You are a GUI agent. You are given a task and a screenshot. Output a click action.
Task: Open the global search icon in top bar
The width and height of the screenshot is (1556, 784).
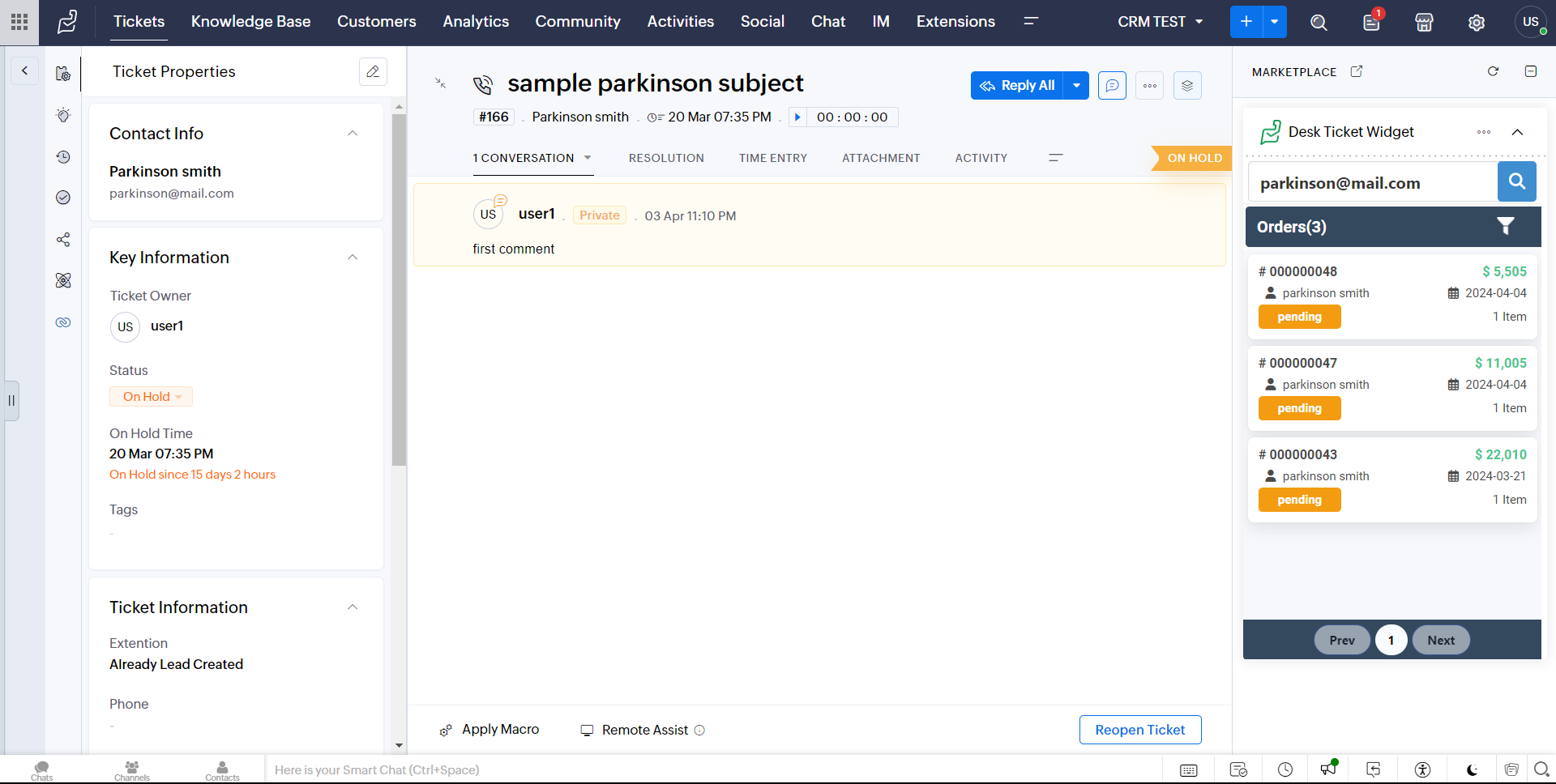click(1319, 23)
